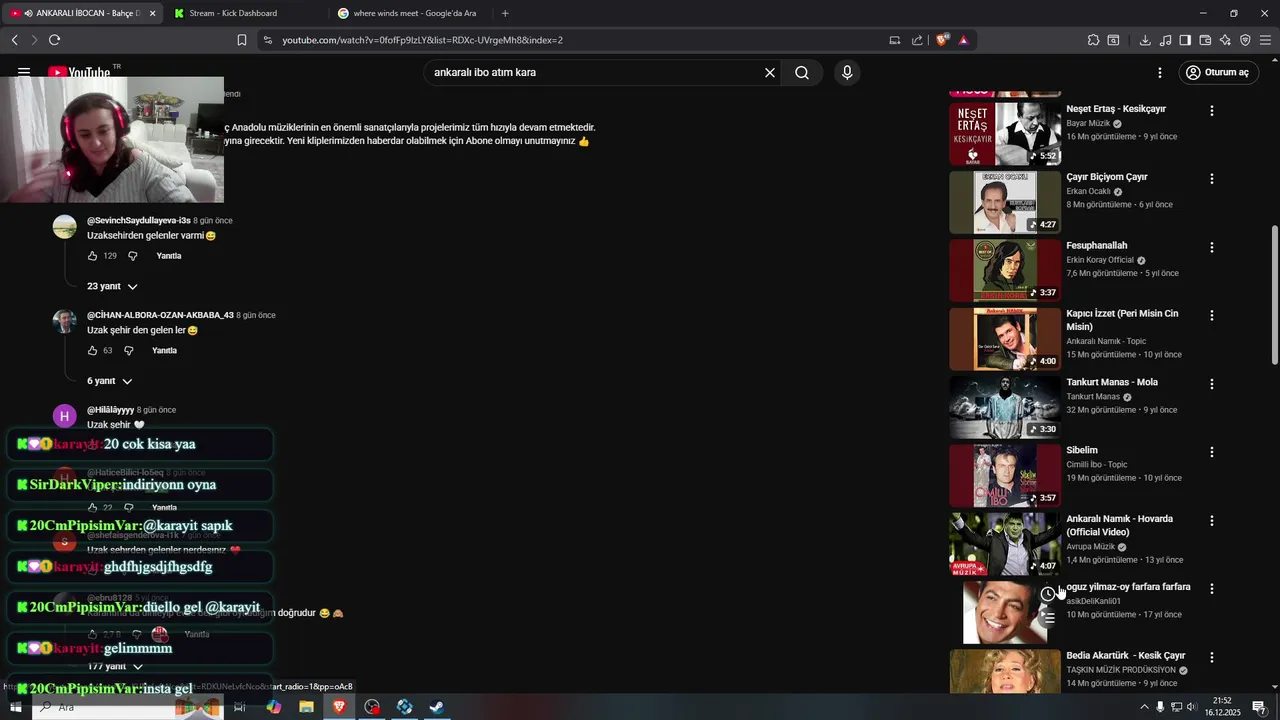The height and width of the screenshot is (720, 1280).
Task: Open the Neşet Ertaş - Kesikçayır video thumbnail
Action: coord(1005,134)
